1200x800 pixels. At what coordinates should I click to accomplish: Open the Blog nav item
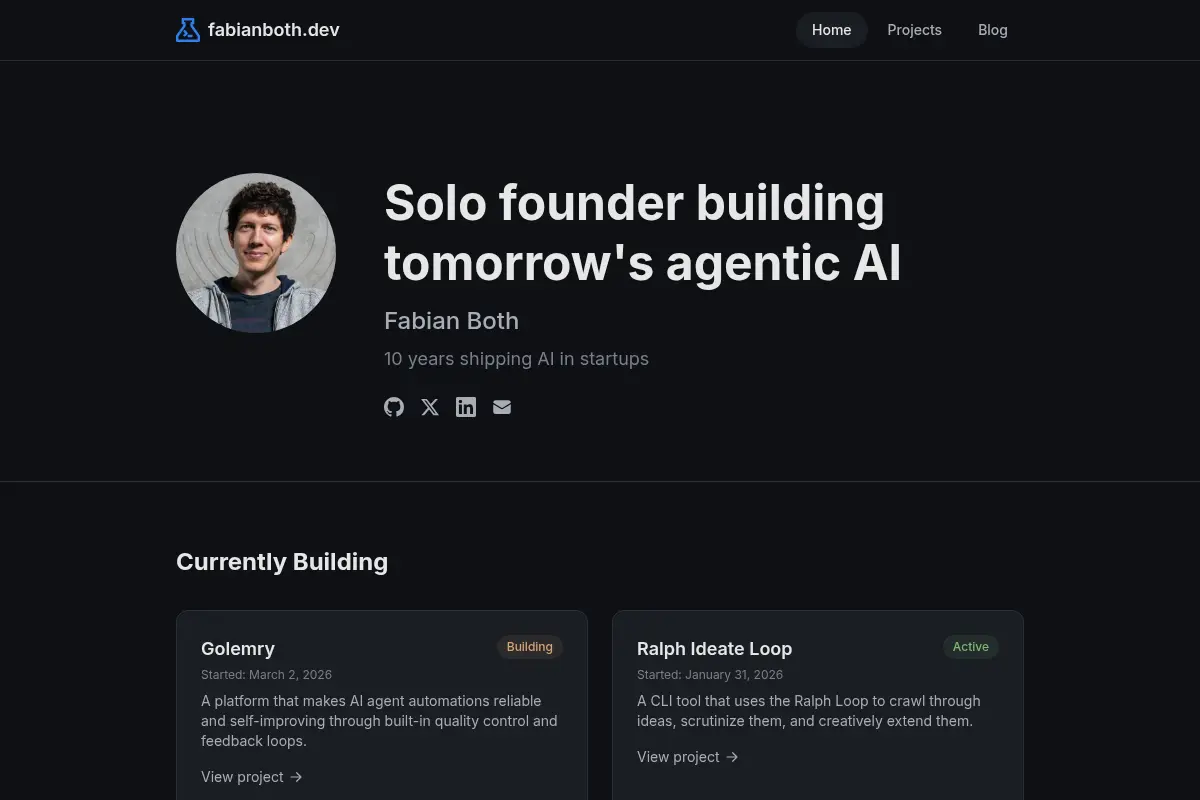992,30
